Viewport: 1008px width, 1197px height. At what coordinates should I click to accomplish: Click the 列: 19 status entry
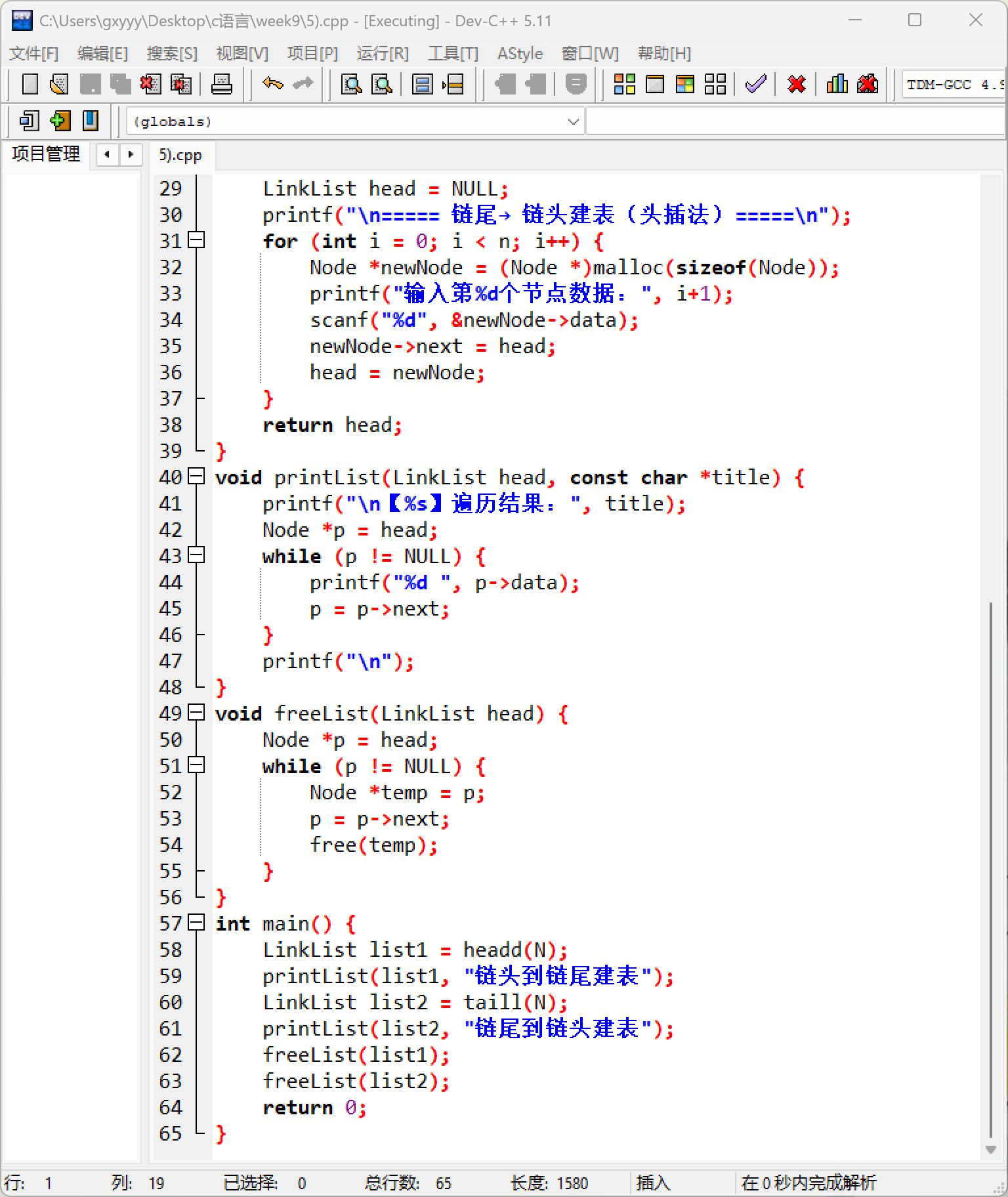[x=138, y=1183]
